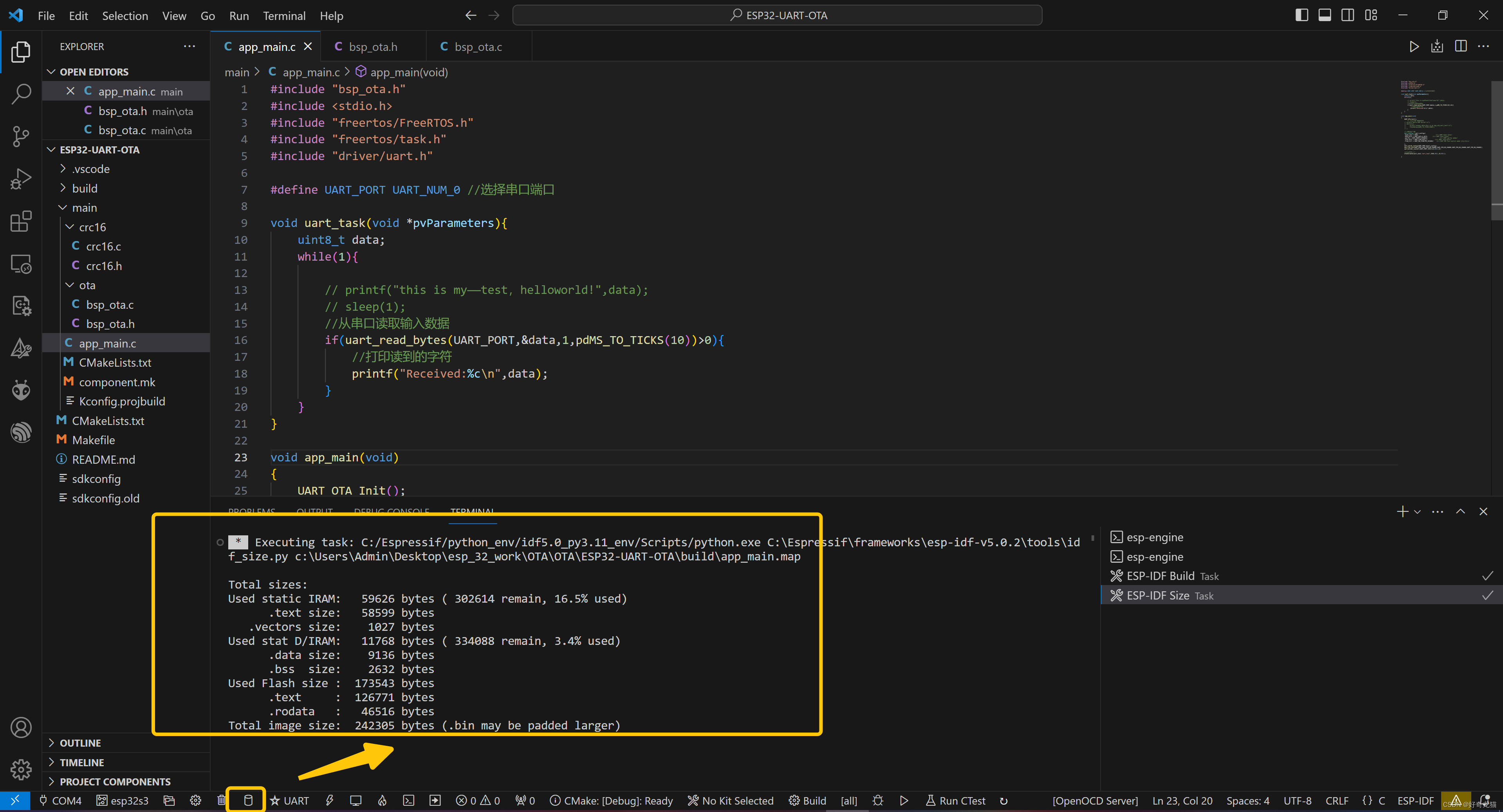Open Remote Explorer in activity bar

point(21,264)
